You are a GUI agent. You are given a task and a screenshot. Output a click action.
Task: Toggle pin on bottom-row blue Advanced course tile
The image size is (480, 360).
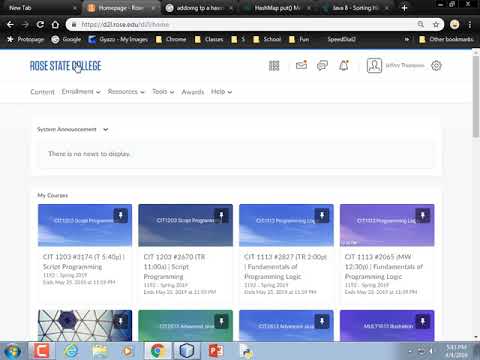[x=322, y=321]
